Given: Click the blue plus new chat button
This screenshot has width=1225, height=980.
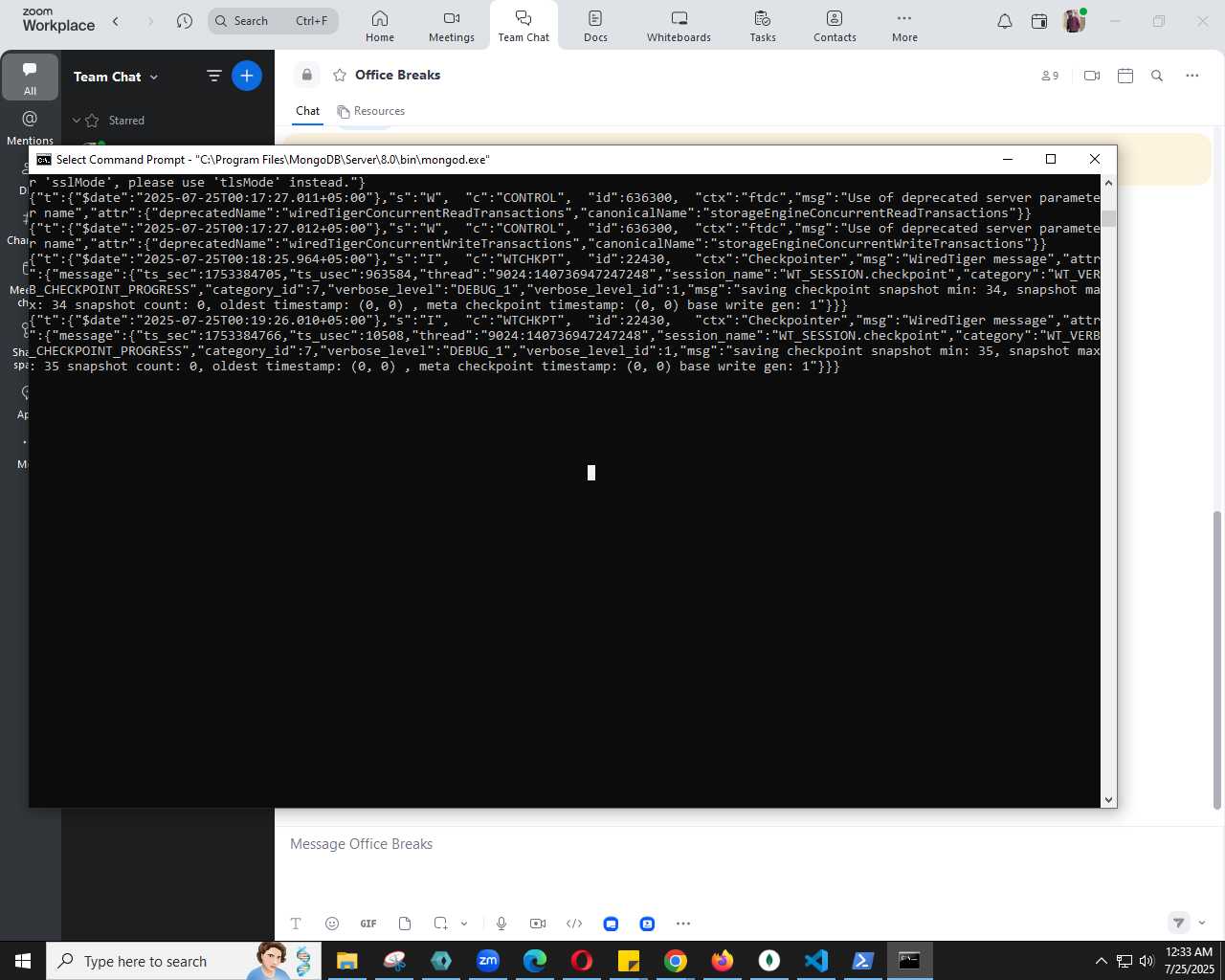Looking at the screenshot, I should [247, 76].
